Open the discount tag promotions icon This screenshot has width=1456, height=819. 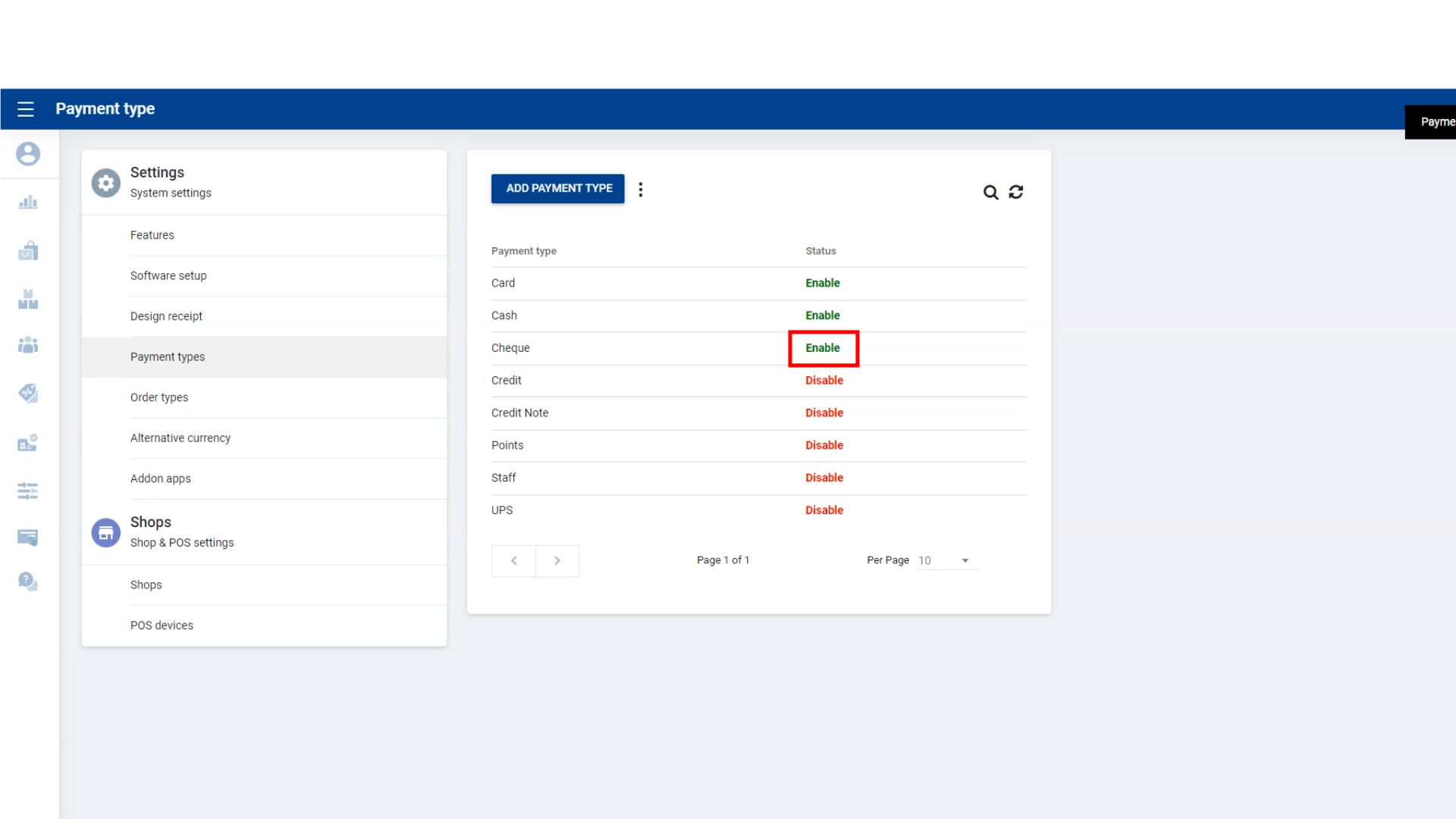coord(28,393)
